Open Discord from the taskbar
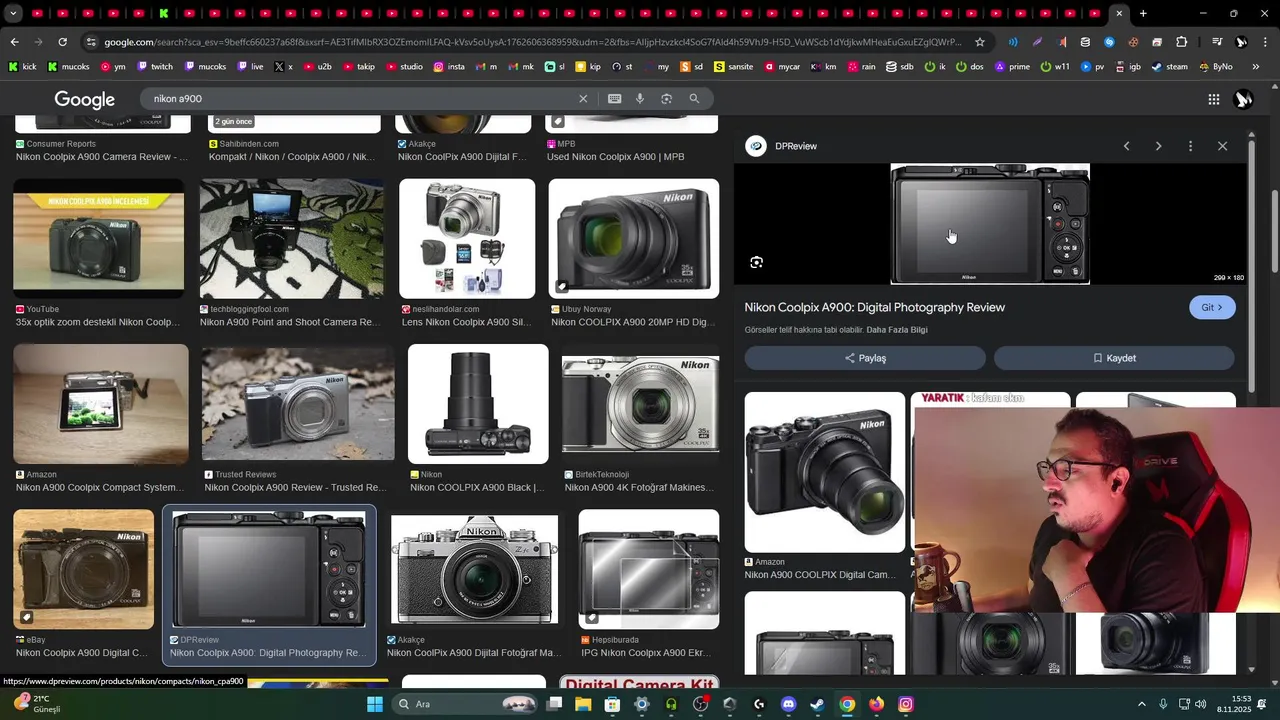This screenshot has height=720, width=1280. tap(788, 704)
